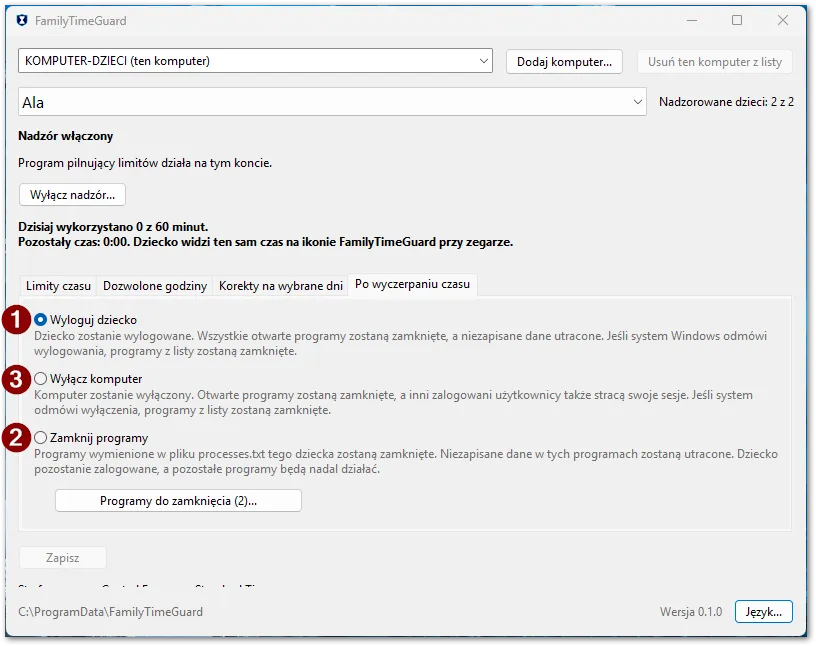Minimize the FamilyTimeGuard window
The height and width of the screenshot is (646, 816).
click(692, 21)
